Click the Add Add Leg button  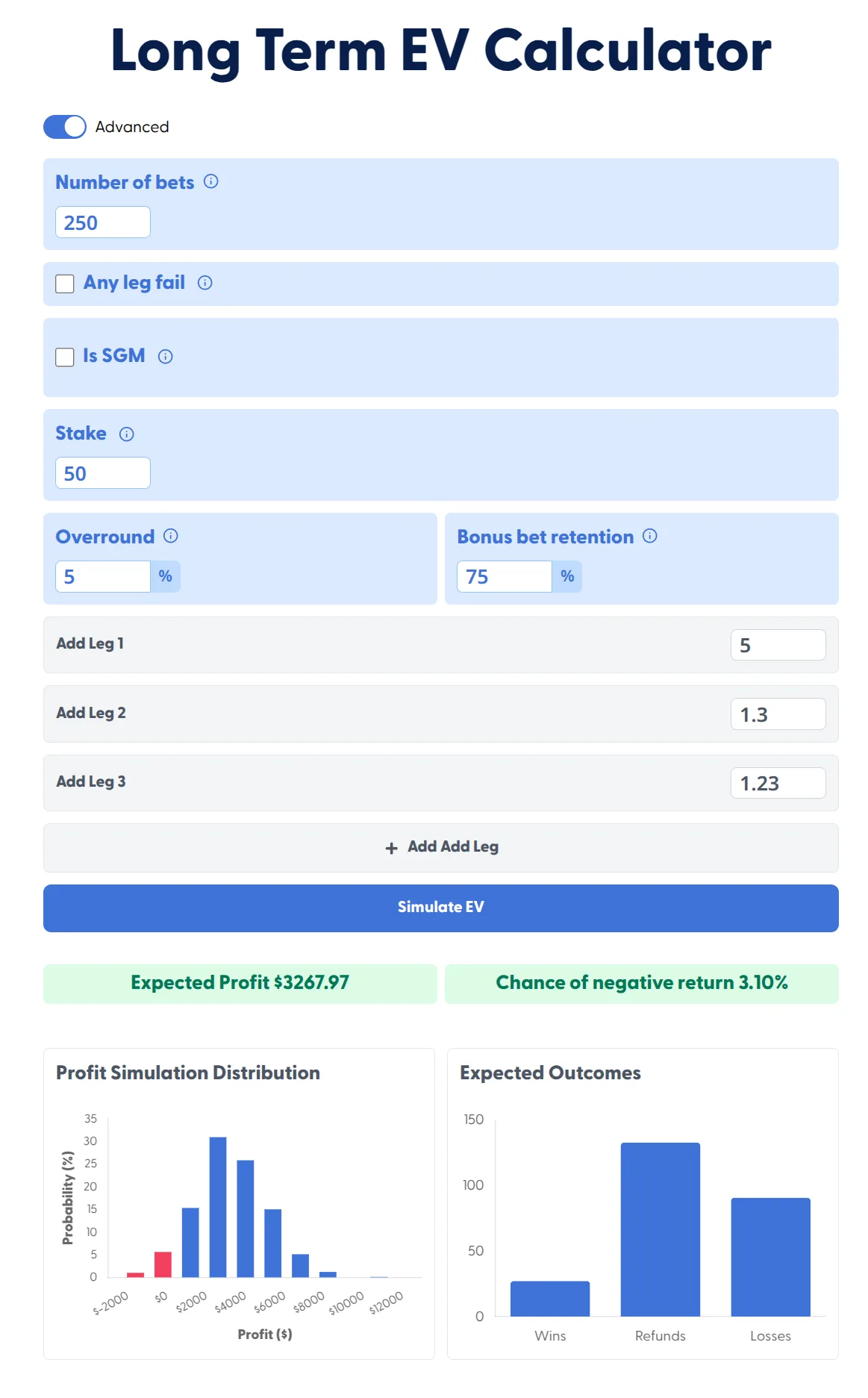coord(441,847)
